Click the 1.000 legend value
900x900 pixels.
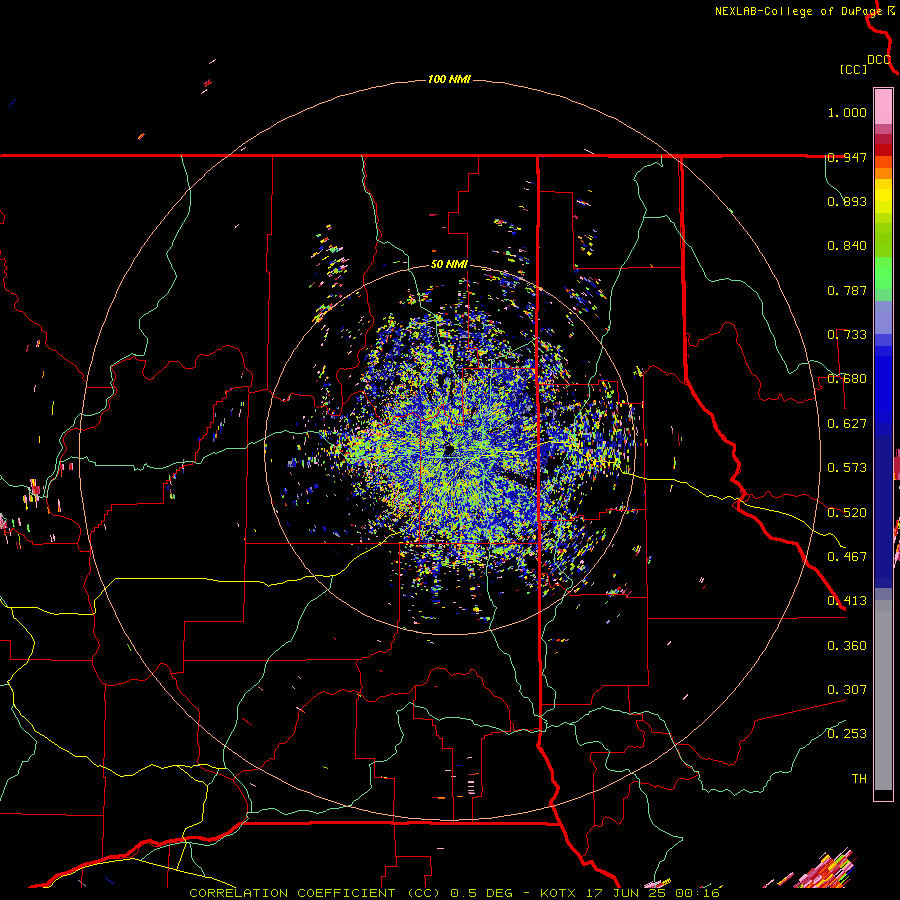(847, 112)
